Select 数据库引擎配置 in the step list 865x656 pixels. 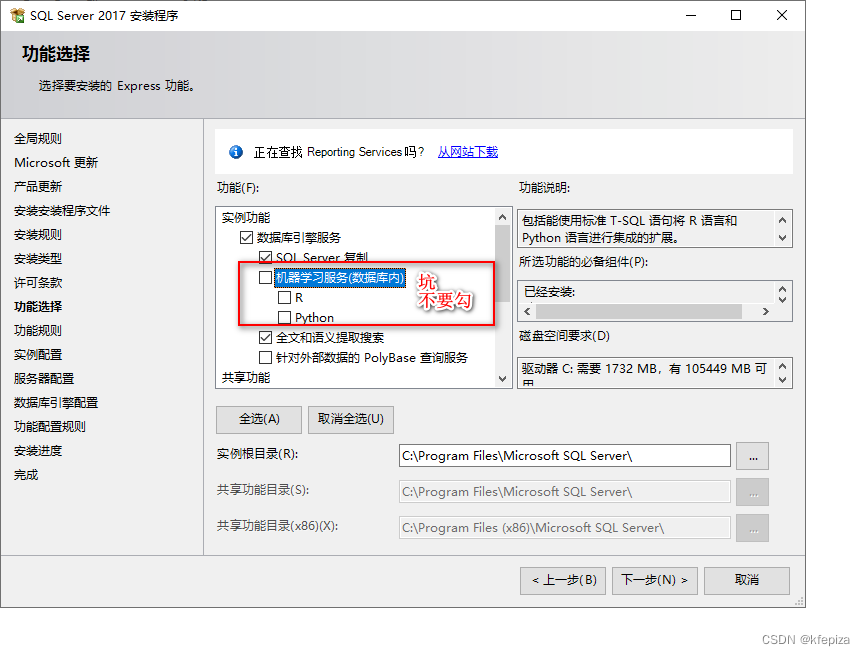pos(56,403)
